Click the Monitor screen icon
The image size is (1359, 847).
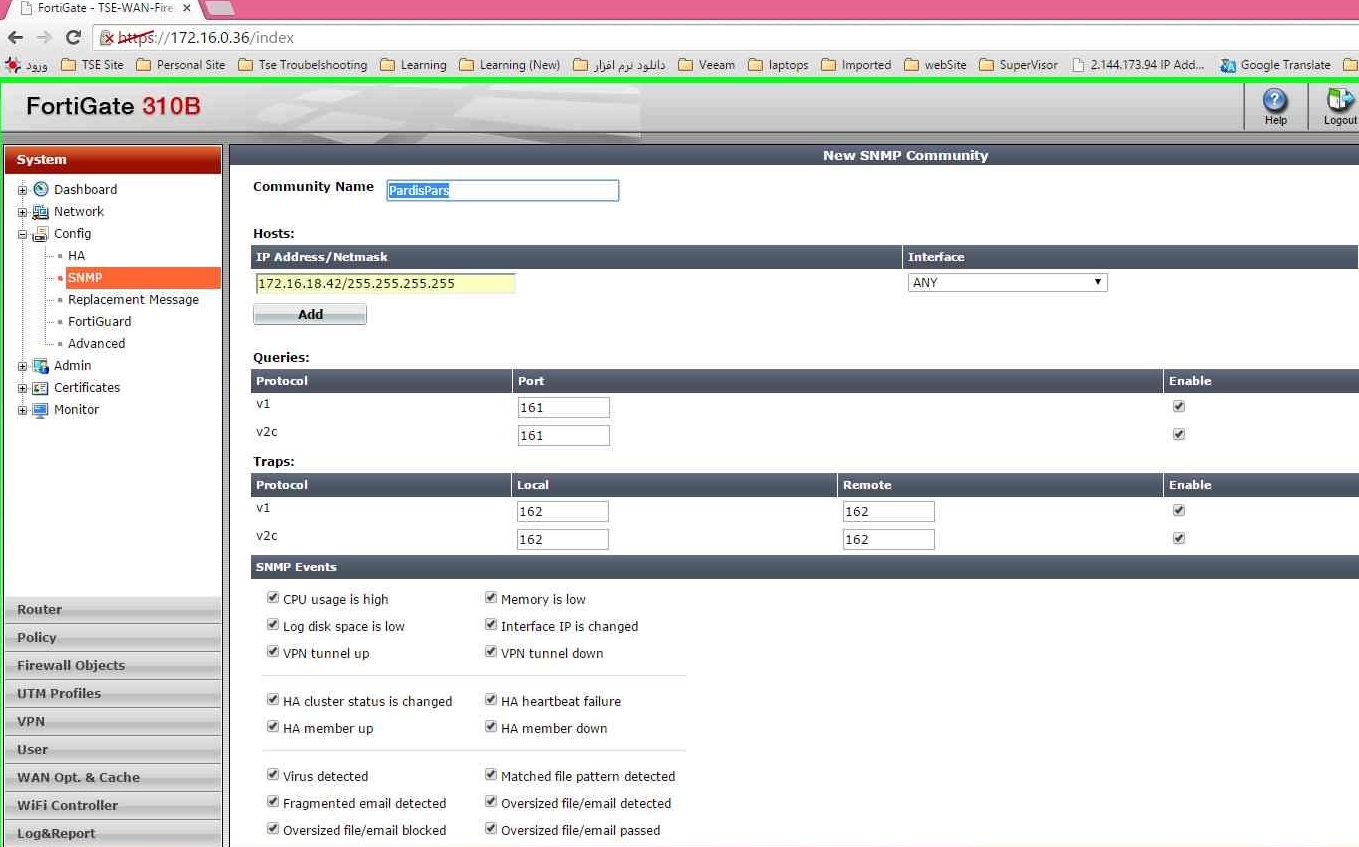tap(40, 409)
